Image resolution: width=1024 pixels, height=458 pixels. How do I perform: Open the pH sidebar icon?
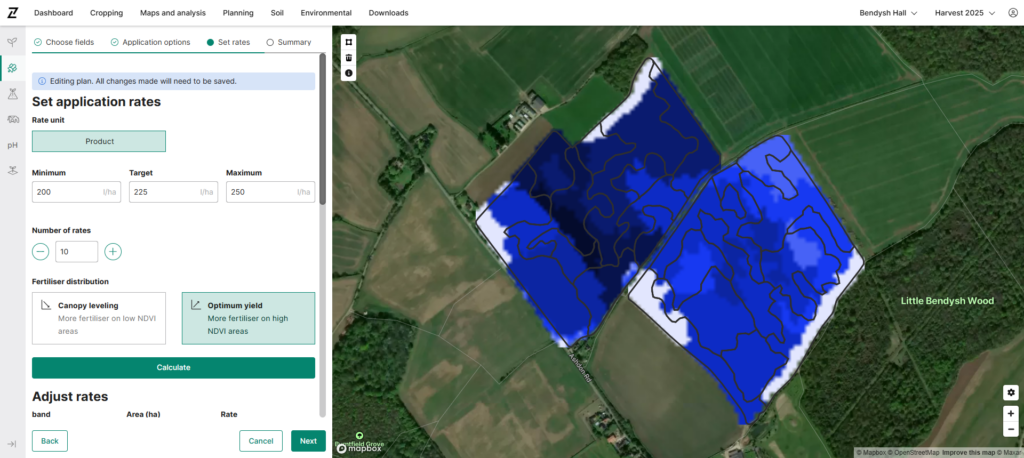click(12, 145)
